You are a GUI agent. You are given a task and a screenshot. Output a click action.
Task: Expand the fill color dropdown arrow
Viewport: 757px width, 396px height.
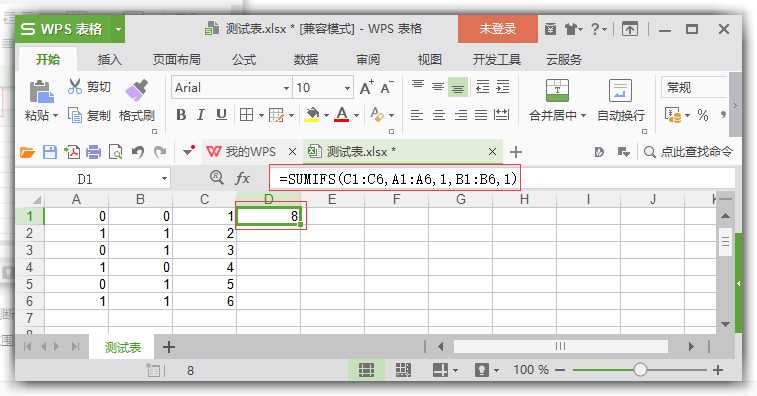pyautogui.click(x=326, y=116)
